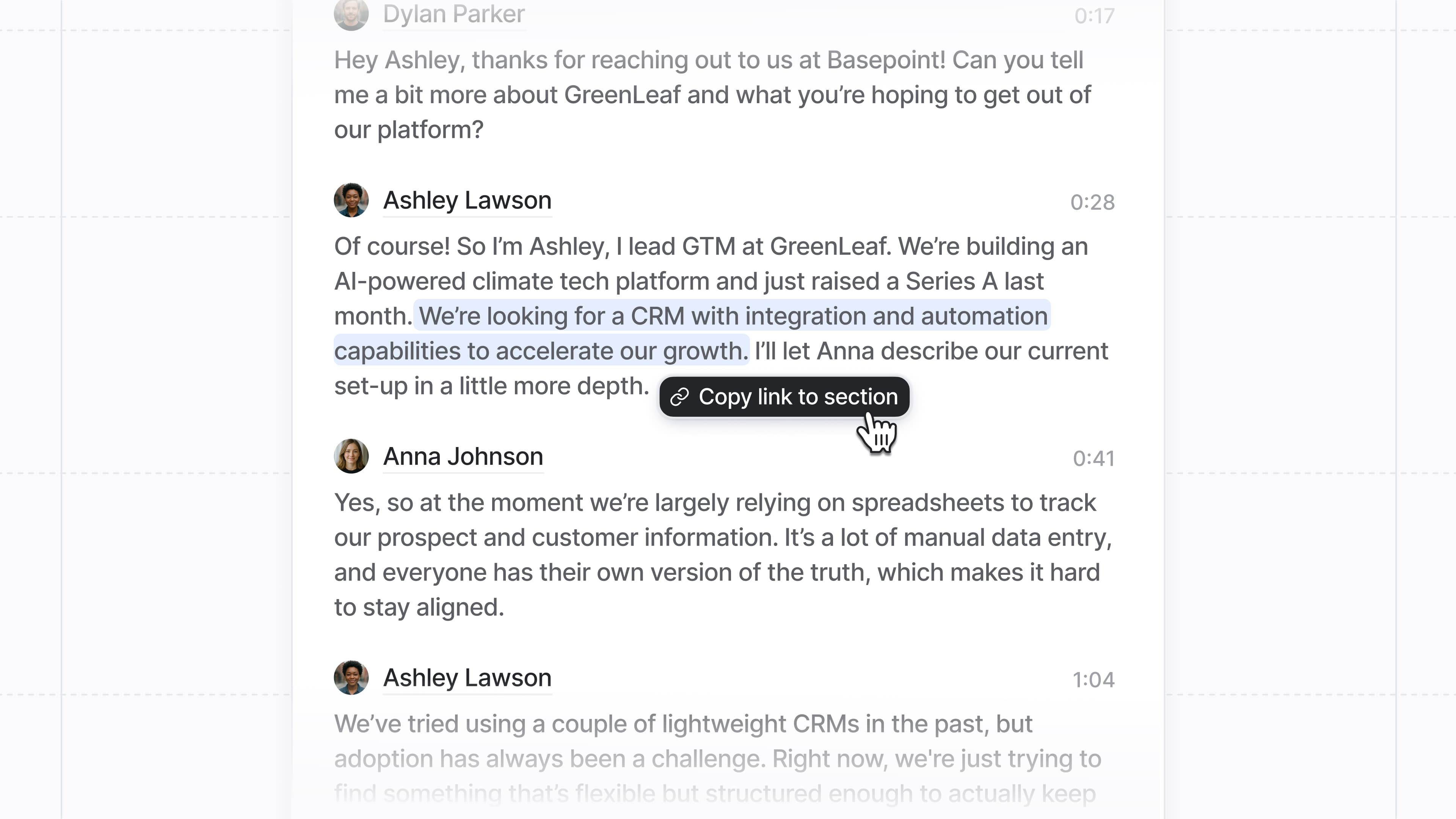Open Anna Johnson's speaker name link

(x=463, y=456)
